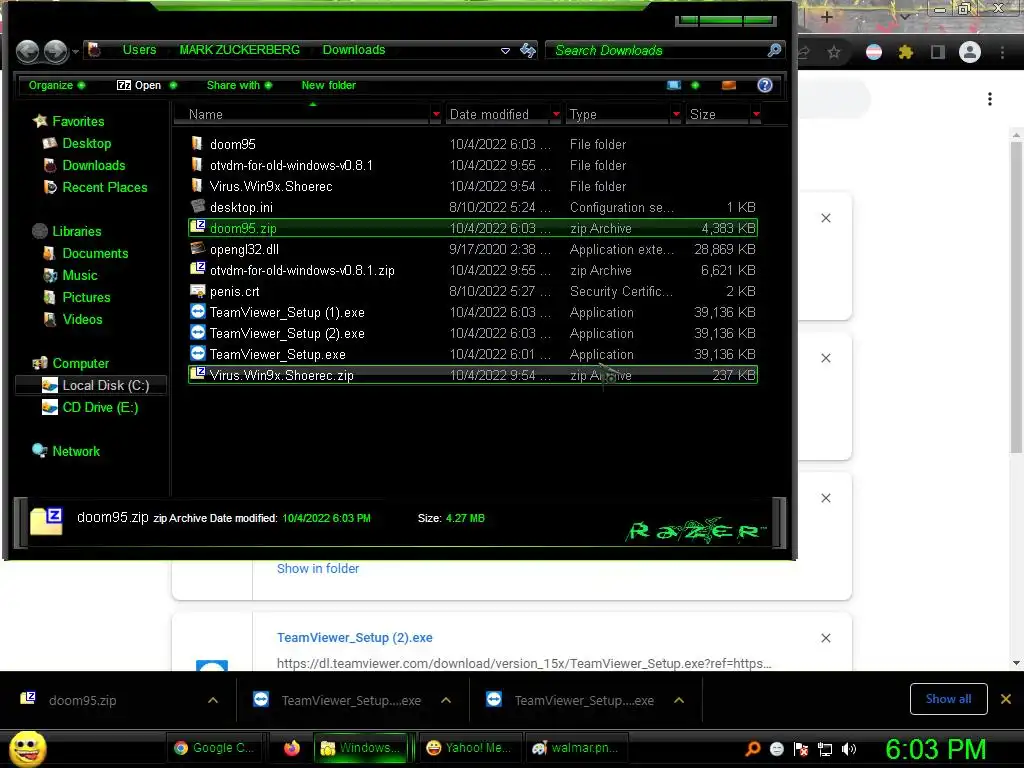Close the Chrome download shelf
The image size is (1024, 768).
pos(1006,699)
